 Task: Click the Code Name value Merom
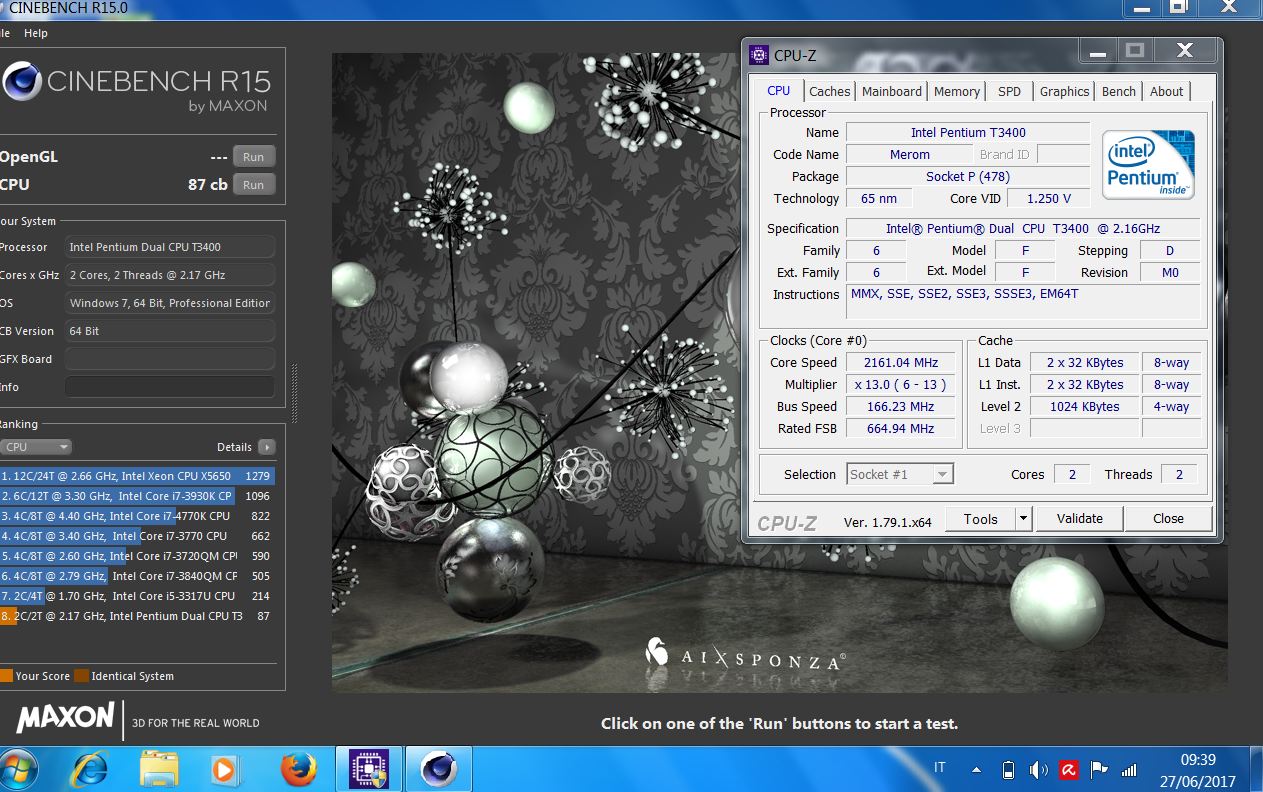tap(909, 155)
